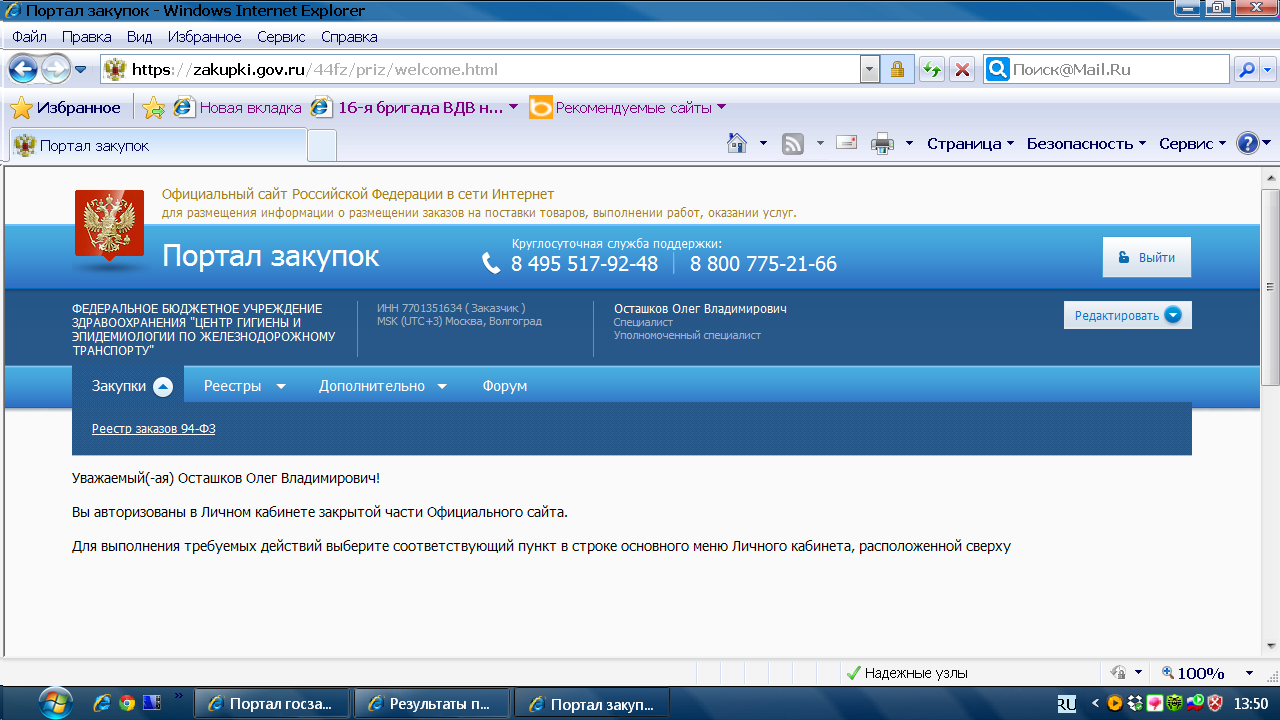
Task: Click the security lock icon in address bar
Action: pos(897,69)
